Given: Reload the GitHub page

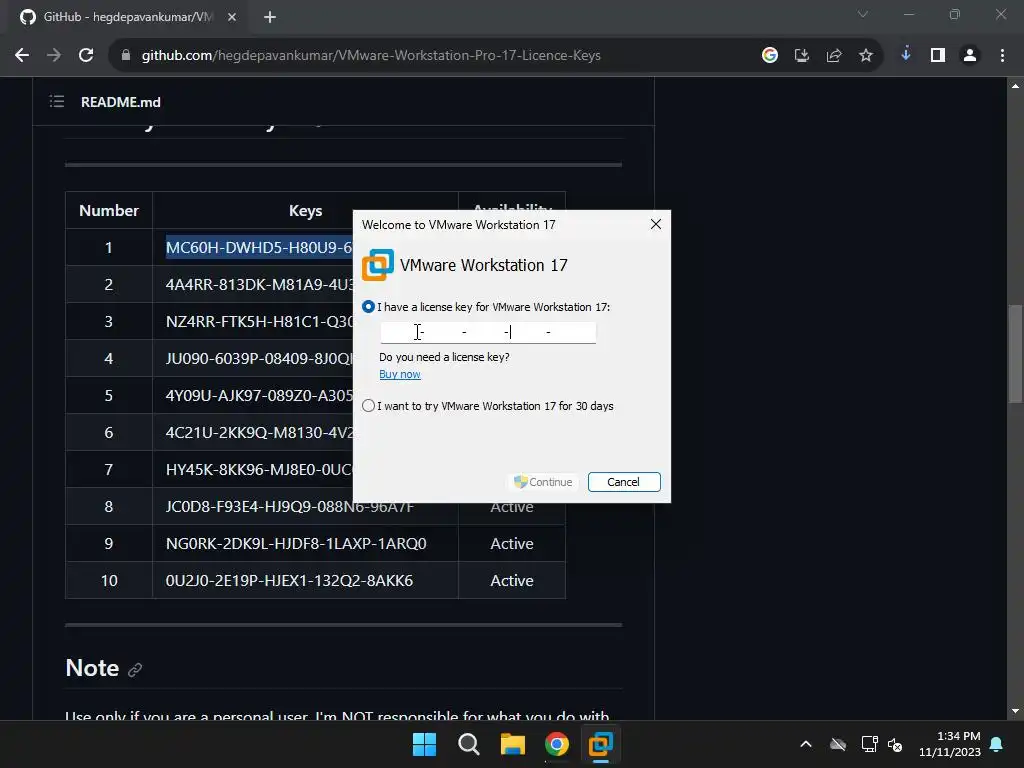Looking at the screenshot, I should (86, 56).
